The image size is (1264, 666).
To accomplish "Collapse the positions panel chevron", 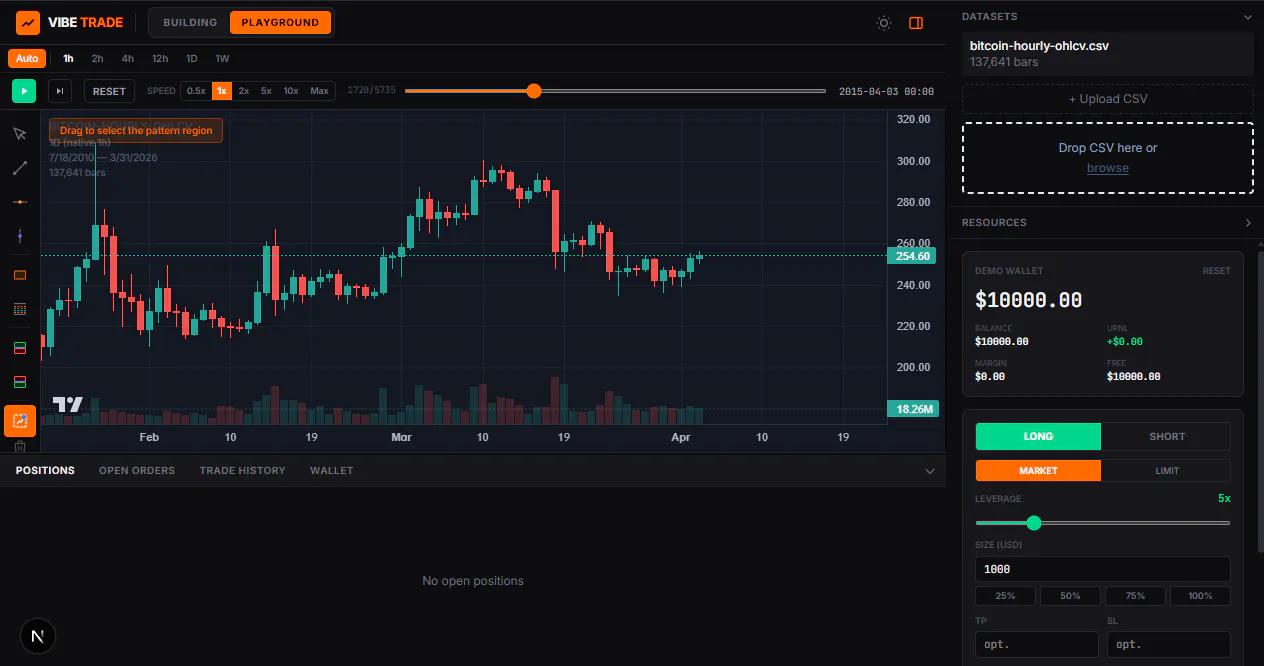I will click(x=930, y=471).
